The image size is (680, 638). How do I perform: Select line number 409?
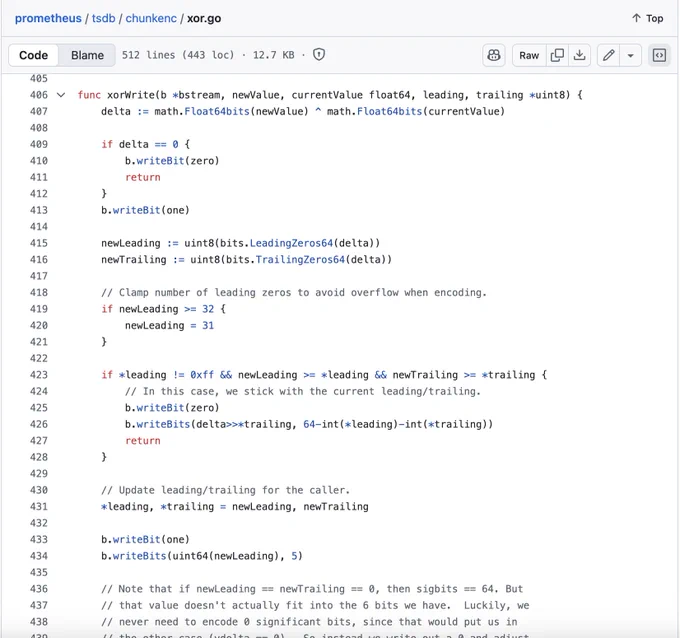coord(39,144)
